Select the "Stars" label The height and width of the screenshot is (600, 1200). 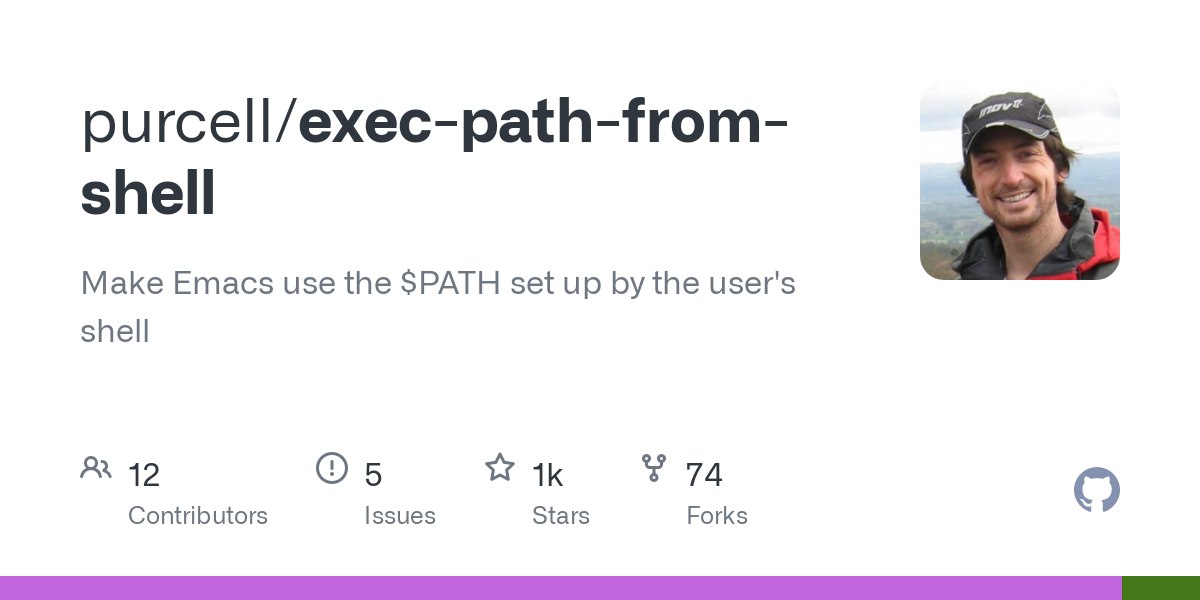[561, 516]
